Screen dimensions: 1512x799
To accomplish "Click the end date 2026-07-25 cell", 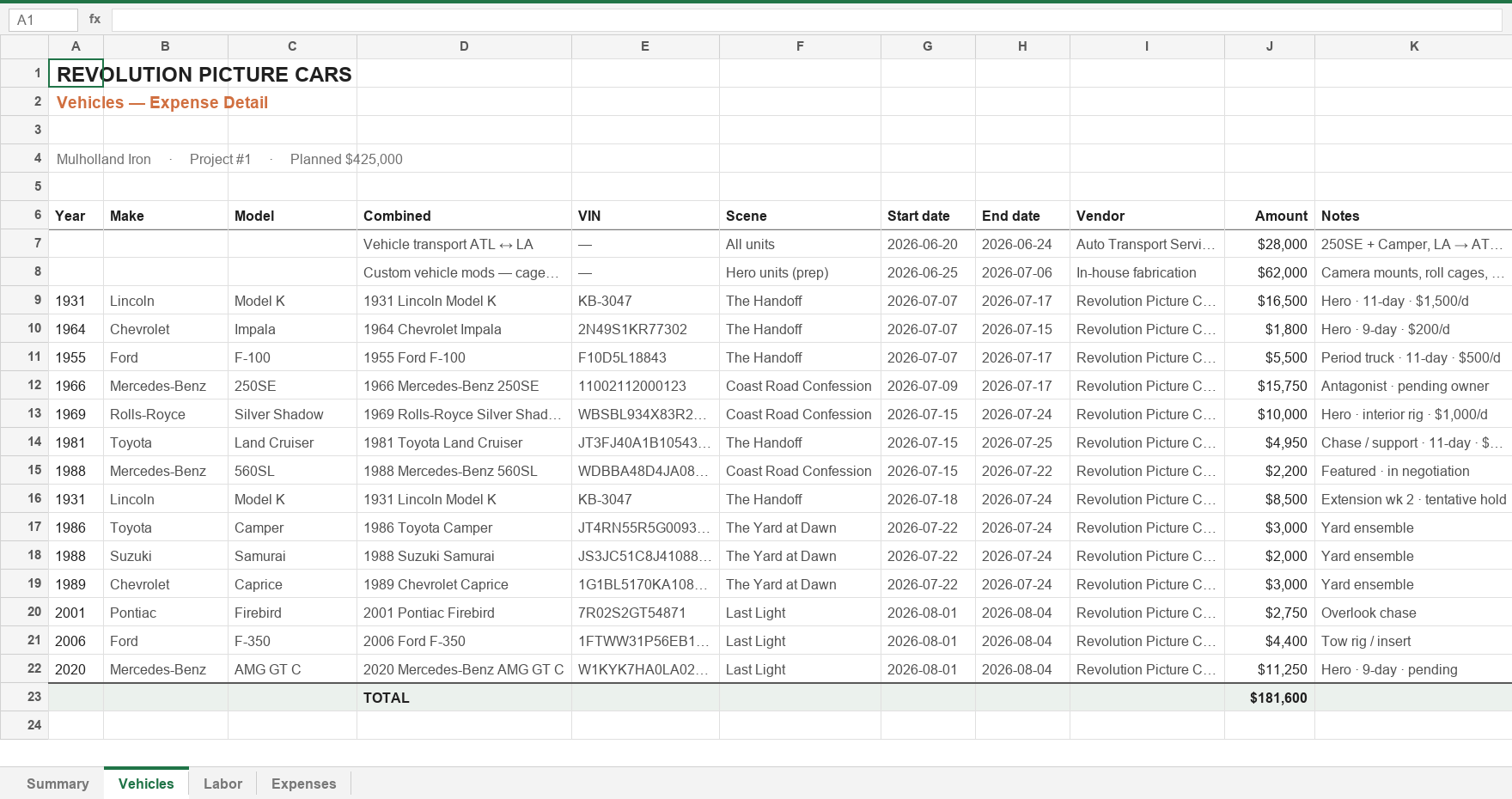I will (x=1022, y=442).
